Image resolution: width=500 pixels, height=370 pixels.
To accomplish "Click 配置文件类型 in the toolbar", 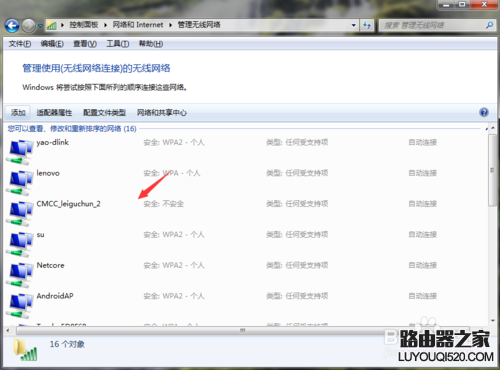I will tap(104, 113).
